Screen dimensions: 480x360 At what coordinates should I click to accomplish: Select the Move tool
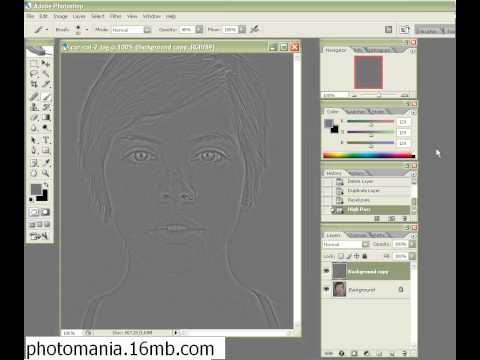[x=45, y=63]
